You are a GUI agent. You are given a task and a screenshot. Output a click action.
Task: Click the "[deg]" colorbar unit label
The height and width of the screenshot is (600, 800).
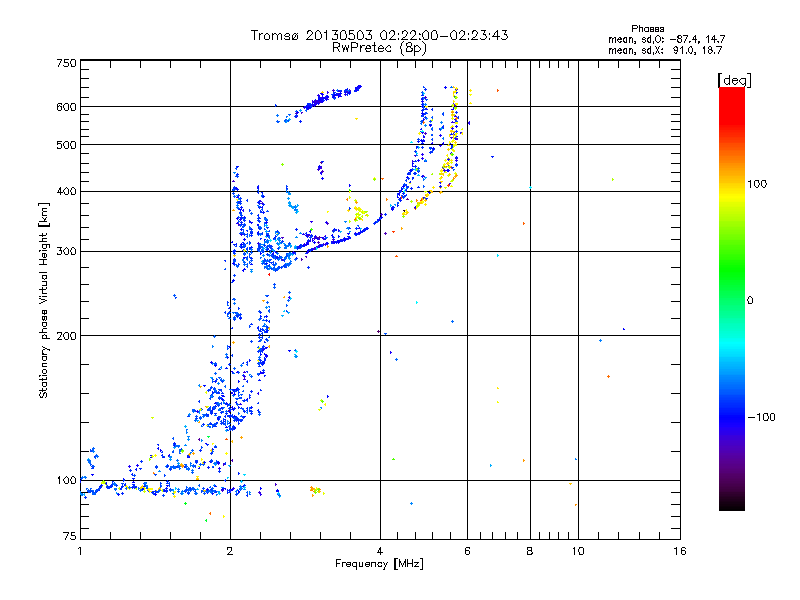click(x=734, y=80)
